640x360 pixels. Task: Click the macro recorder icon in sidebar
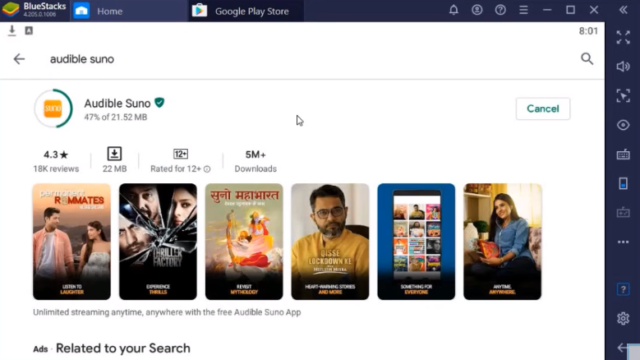pos(623,213)
